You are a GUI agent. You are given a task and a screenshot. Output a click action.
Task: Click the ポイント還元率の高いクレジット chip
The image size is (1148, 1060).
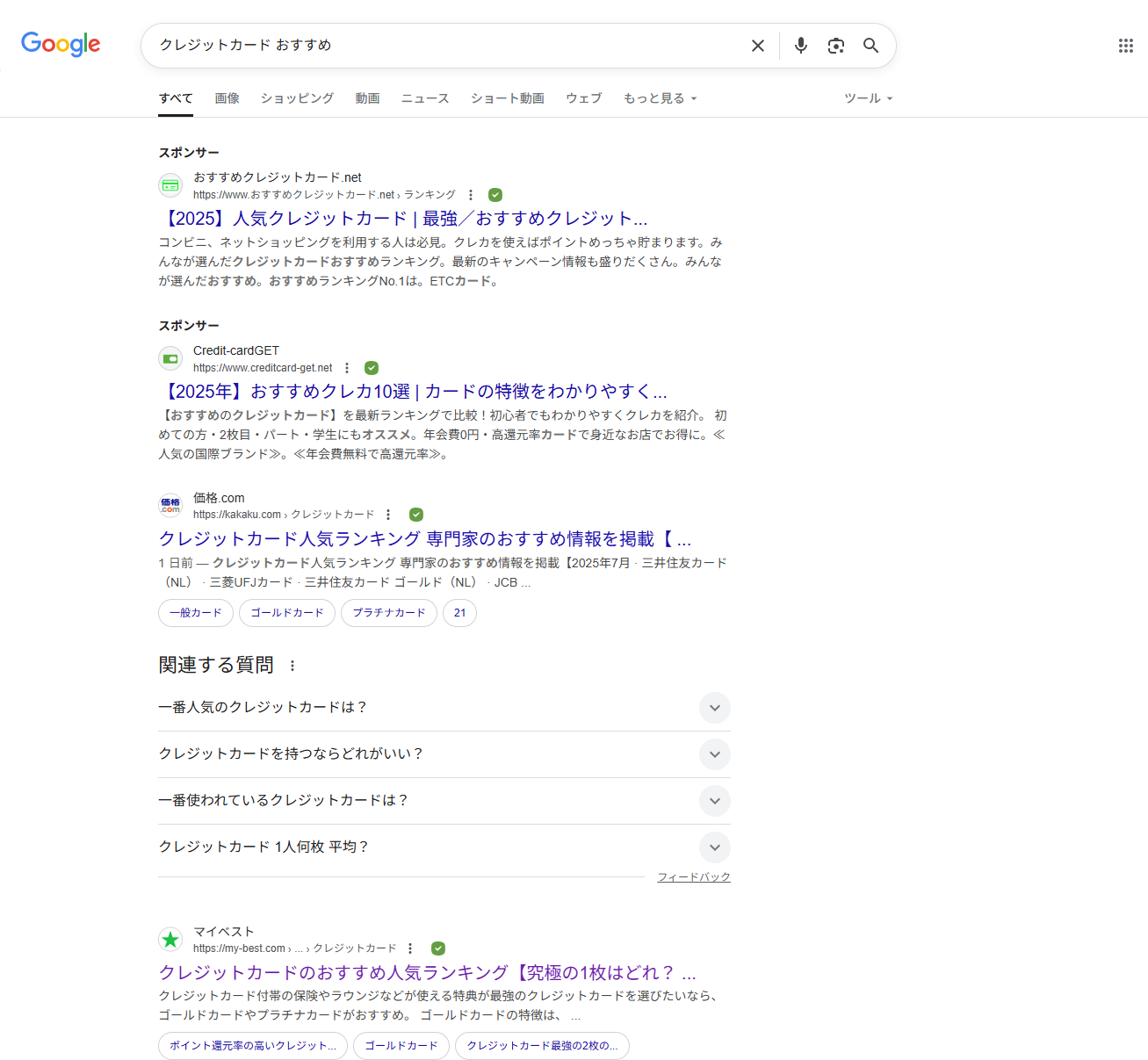253,1046
